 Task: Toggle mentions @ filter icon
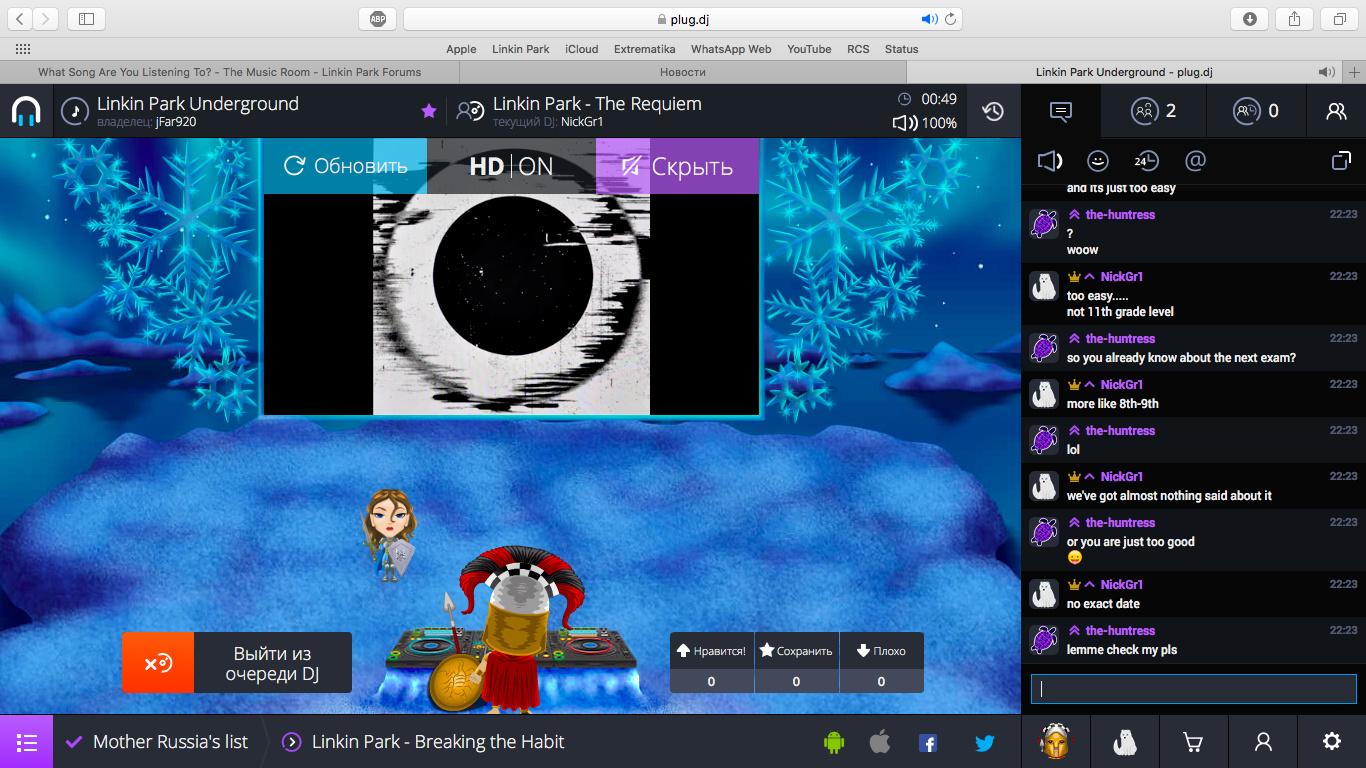(1194, 161)
